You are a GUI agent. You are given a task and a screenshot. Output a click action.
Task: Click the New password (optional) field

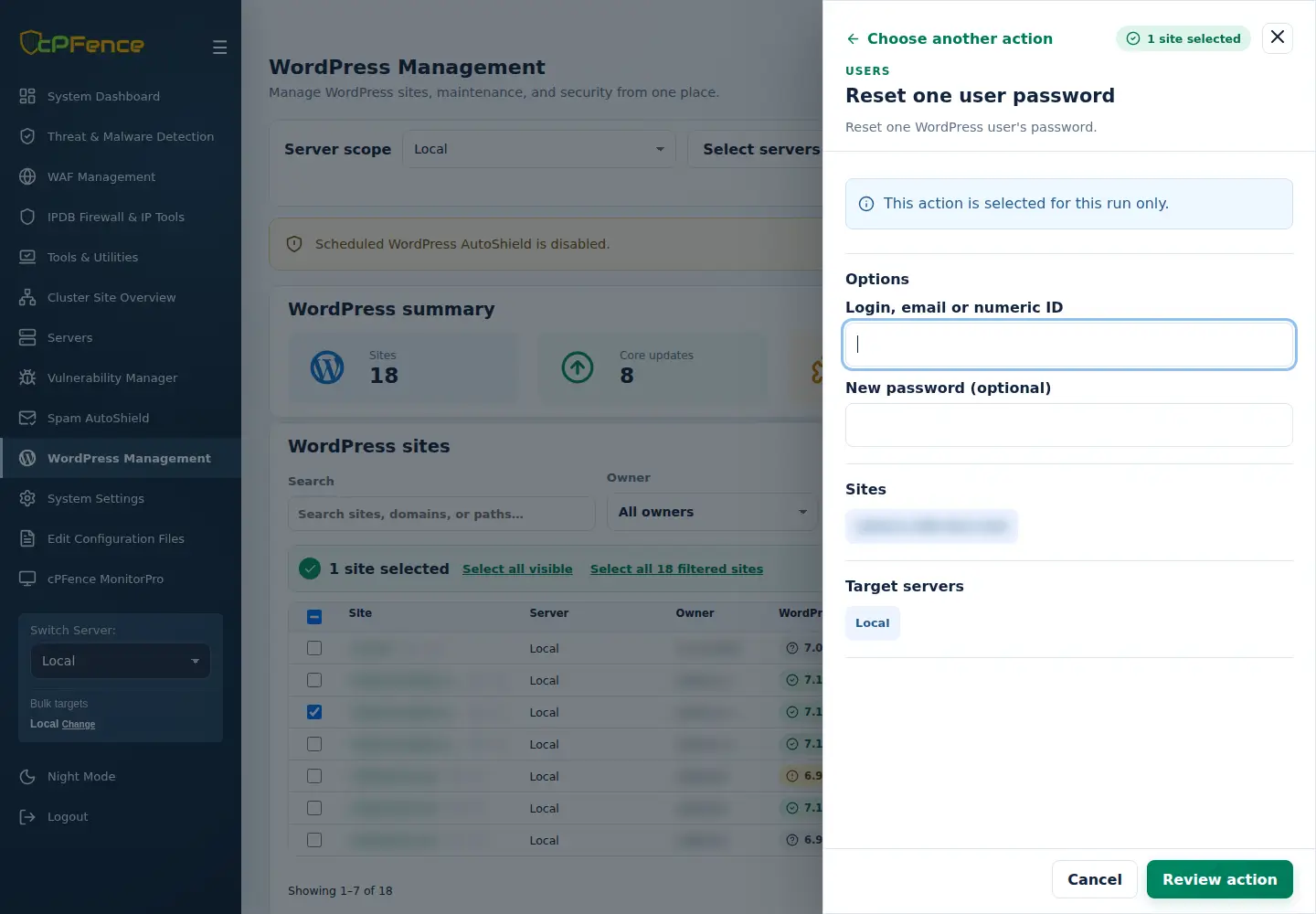coord(1069,425)
